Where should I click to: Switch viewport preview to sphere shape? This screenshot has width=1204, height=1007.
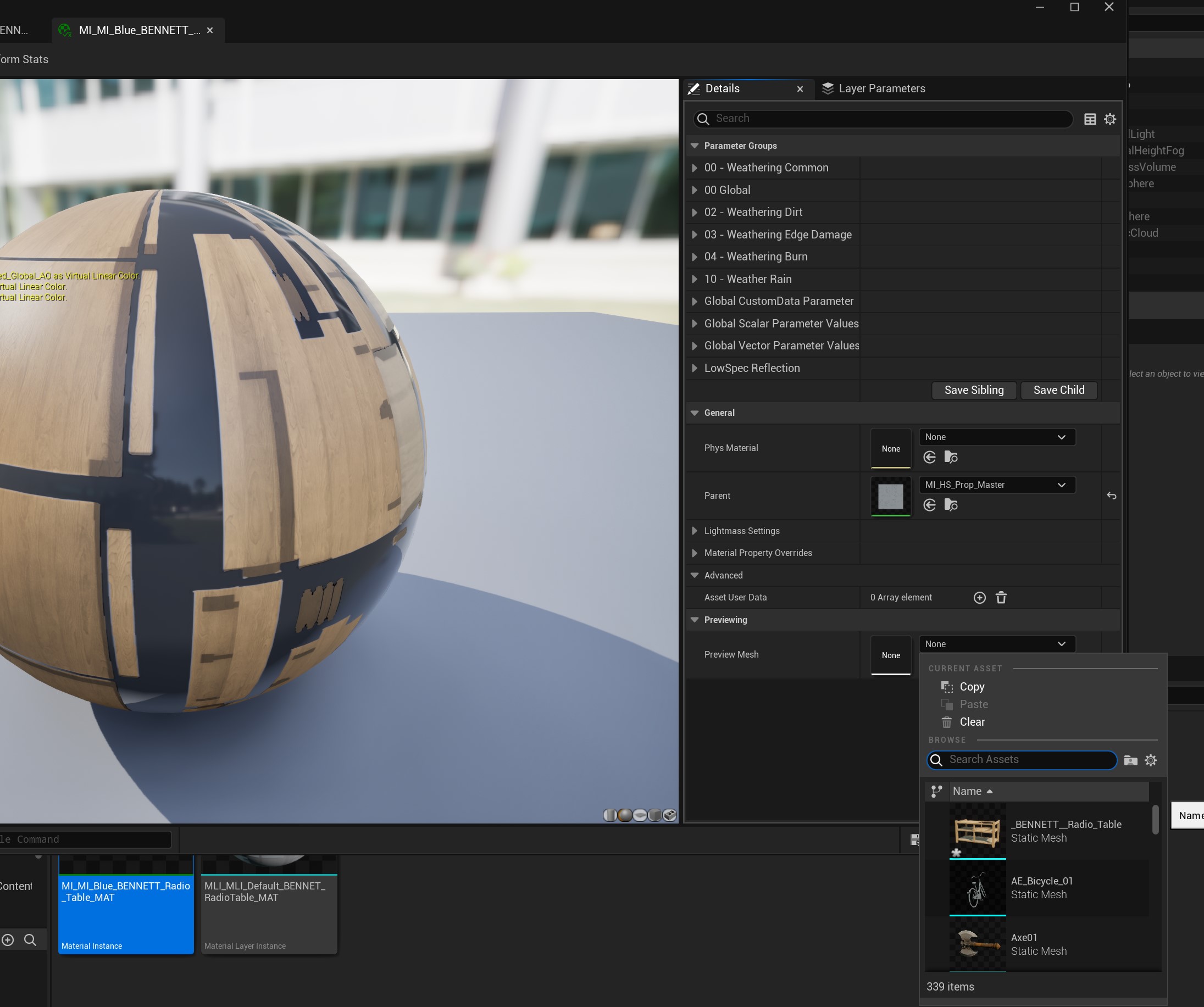625,815
